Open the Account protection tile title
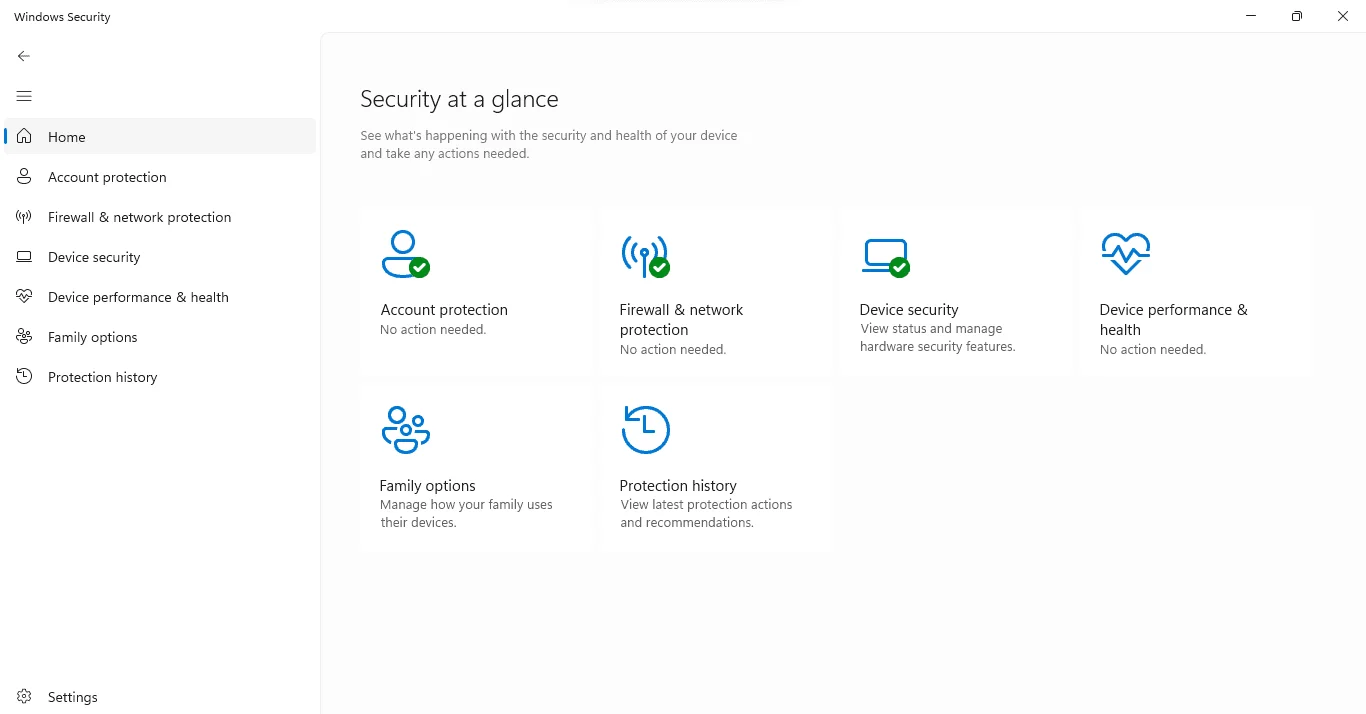The image size is (1366, 714). point(444,310)
